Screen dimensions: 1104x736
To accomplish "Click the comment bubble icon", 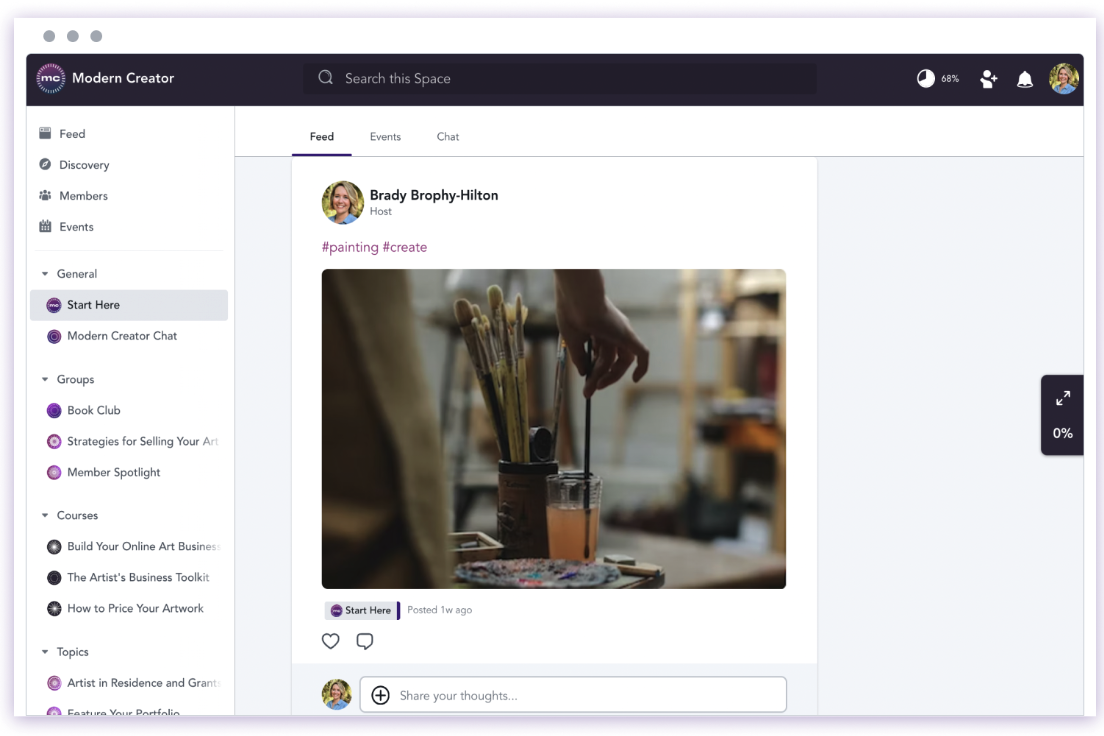I will [364, 641].
